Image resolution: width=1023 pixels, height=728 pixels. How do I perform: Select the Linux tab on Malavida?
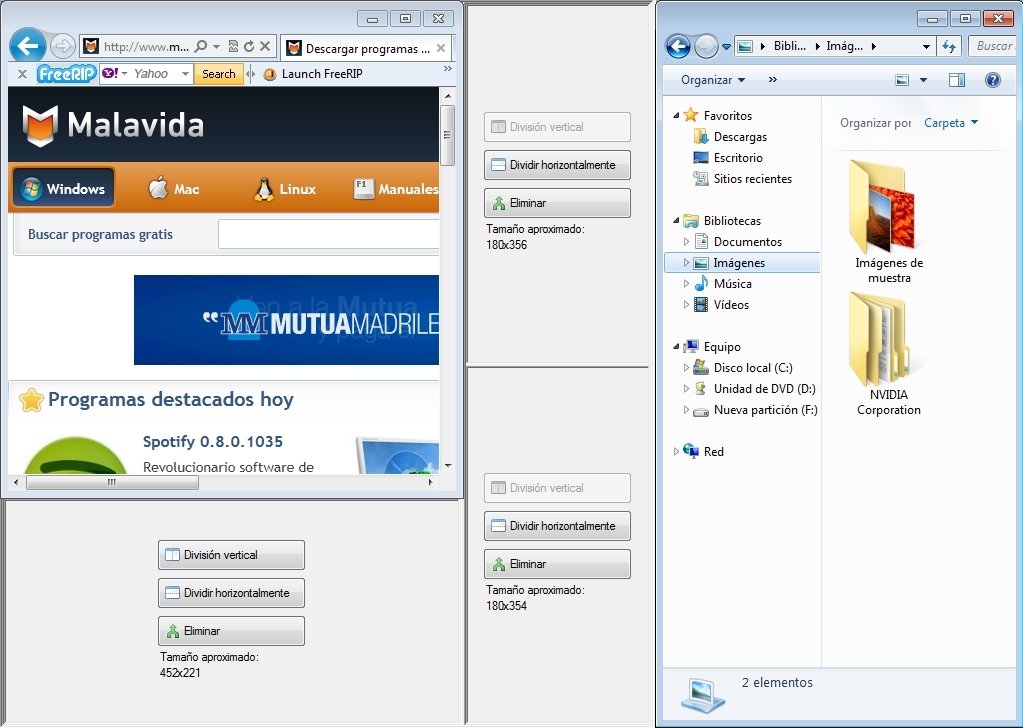(284, 189)
